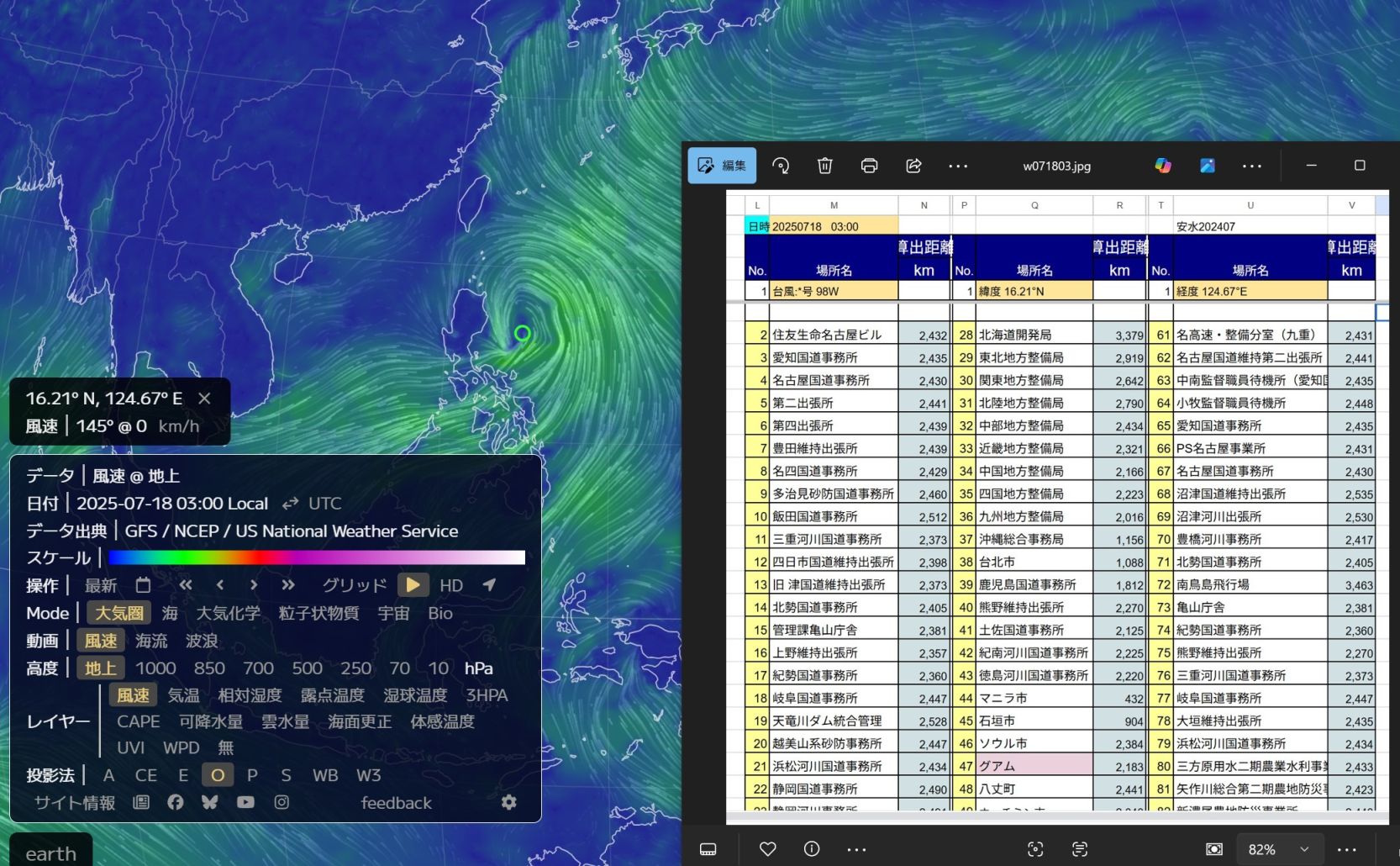Open the Facebook icon link
The image size is (1400, 866).
(x=176, y=802)
